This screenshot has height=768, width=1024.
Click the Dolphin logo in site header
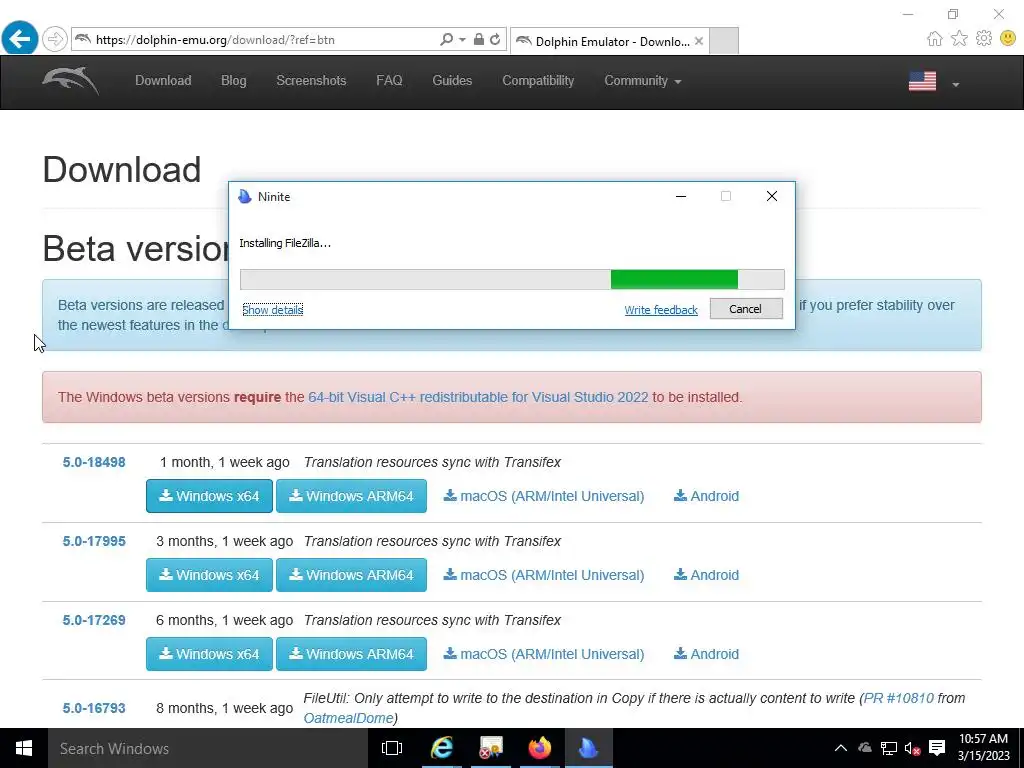pos(71,81)
